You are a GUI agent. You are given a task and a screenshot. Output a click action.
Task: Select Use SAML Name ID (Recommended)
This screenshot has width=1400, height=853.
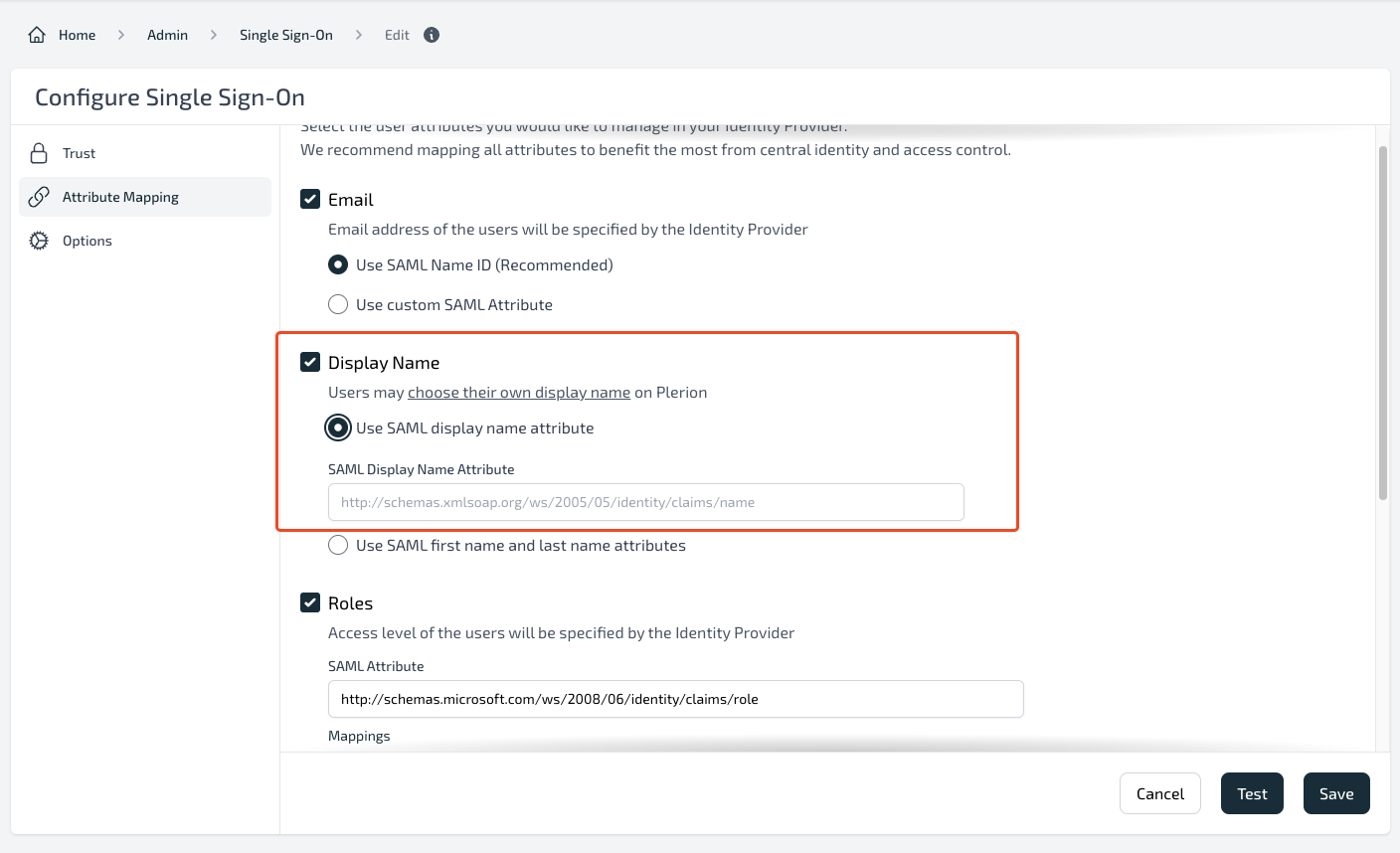coord(338,264)
